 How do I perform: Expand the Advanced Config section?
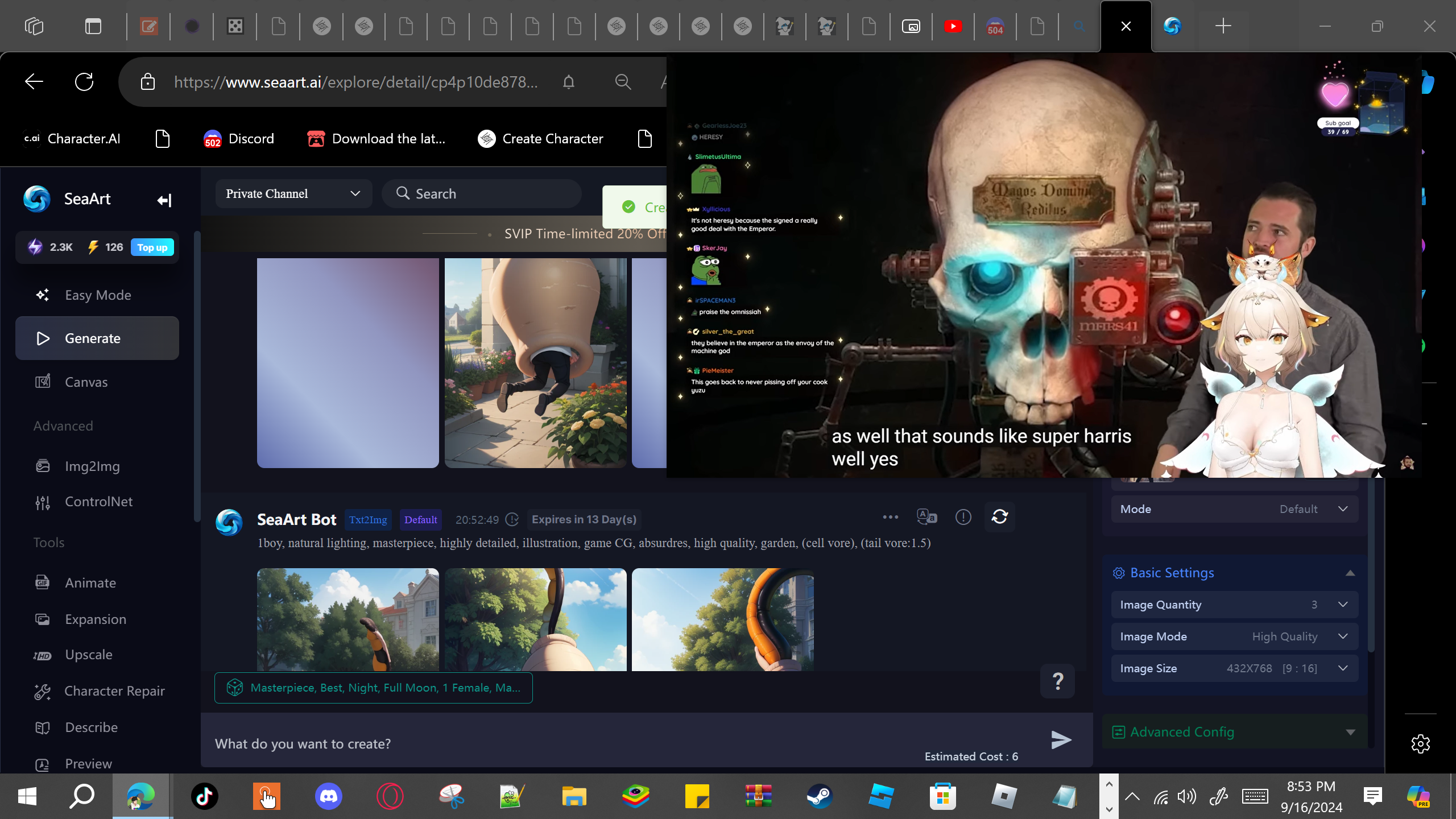[x=1235, y=732]
